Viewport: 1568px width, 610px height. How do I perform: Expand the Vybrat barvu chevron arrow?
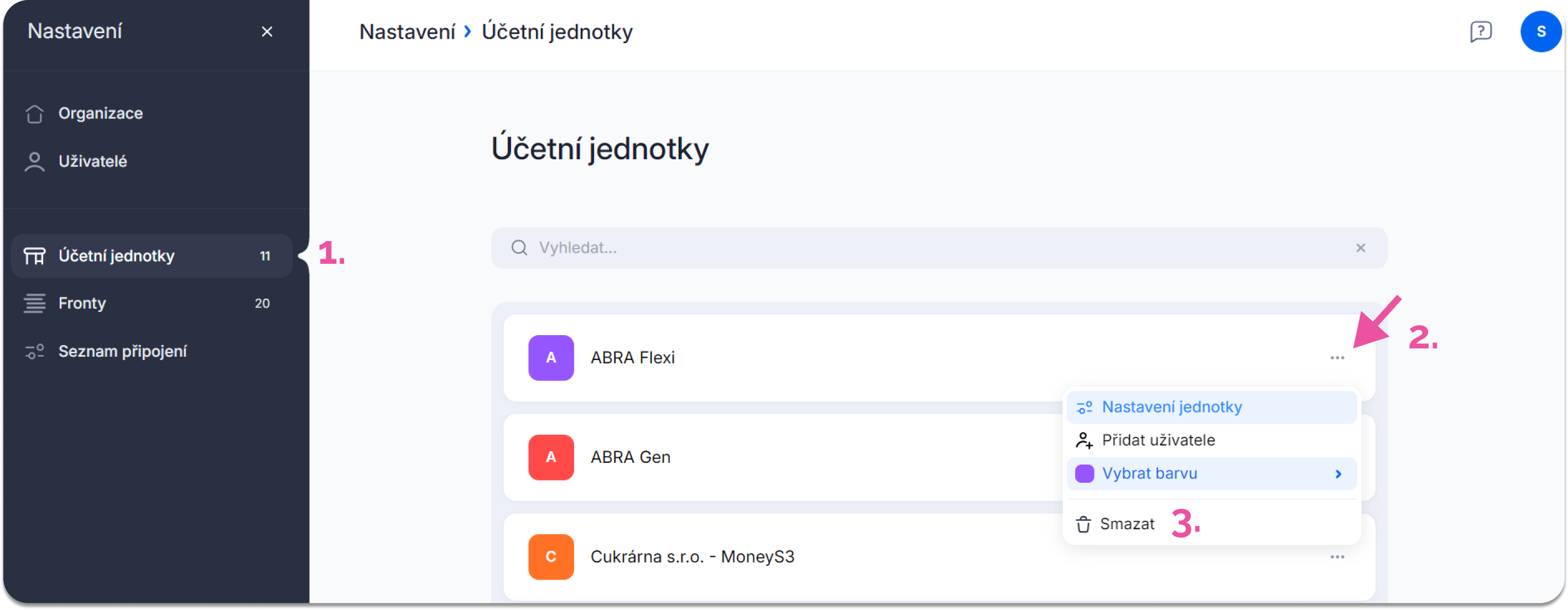click(x=1338, y=473)
